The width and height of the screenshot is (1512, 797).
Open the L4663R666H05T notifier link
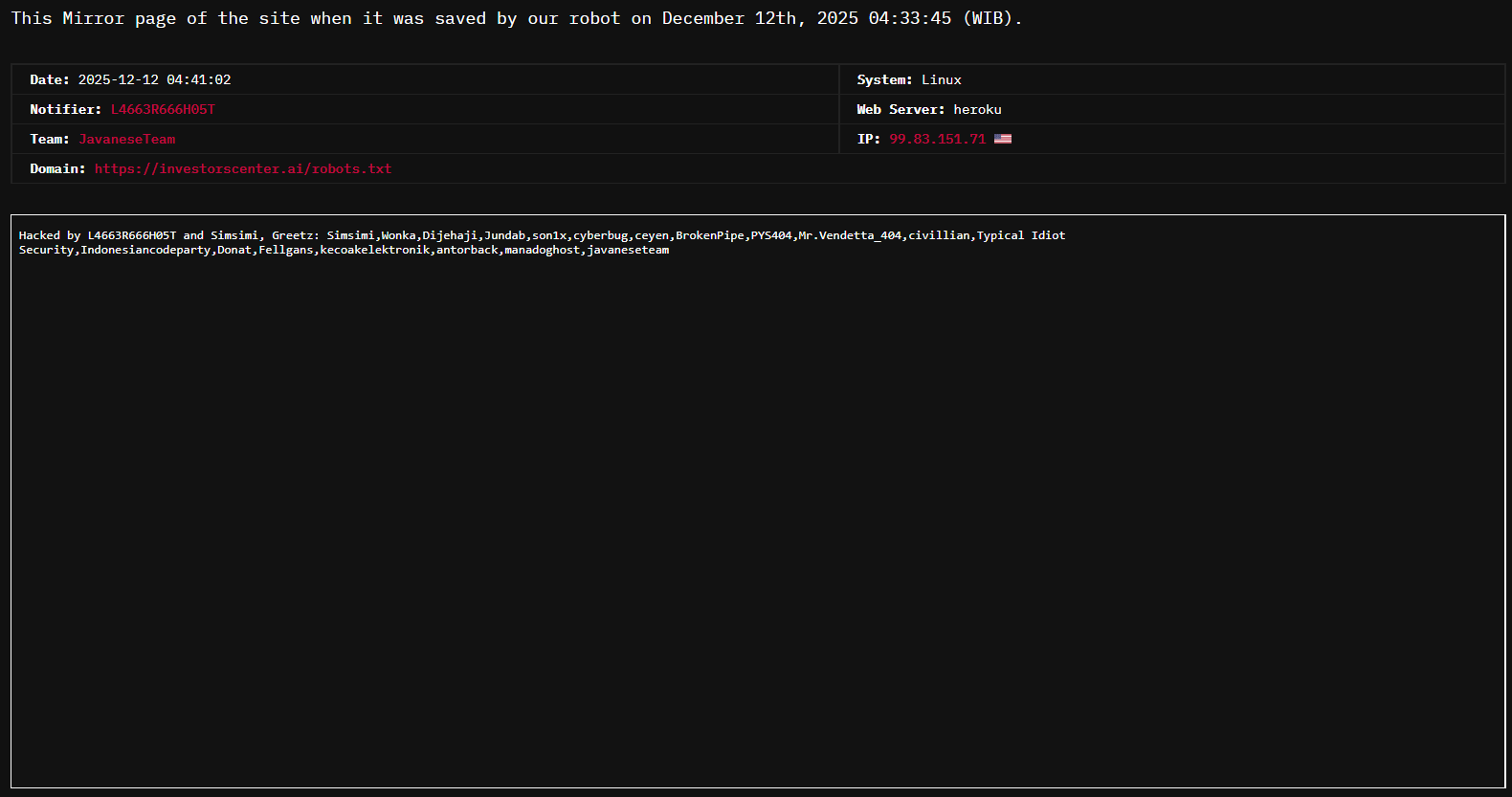[163, 110]
